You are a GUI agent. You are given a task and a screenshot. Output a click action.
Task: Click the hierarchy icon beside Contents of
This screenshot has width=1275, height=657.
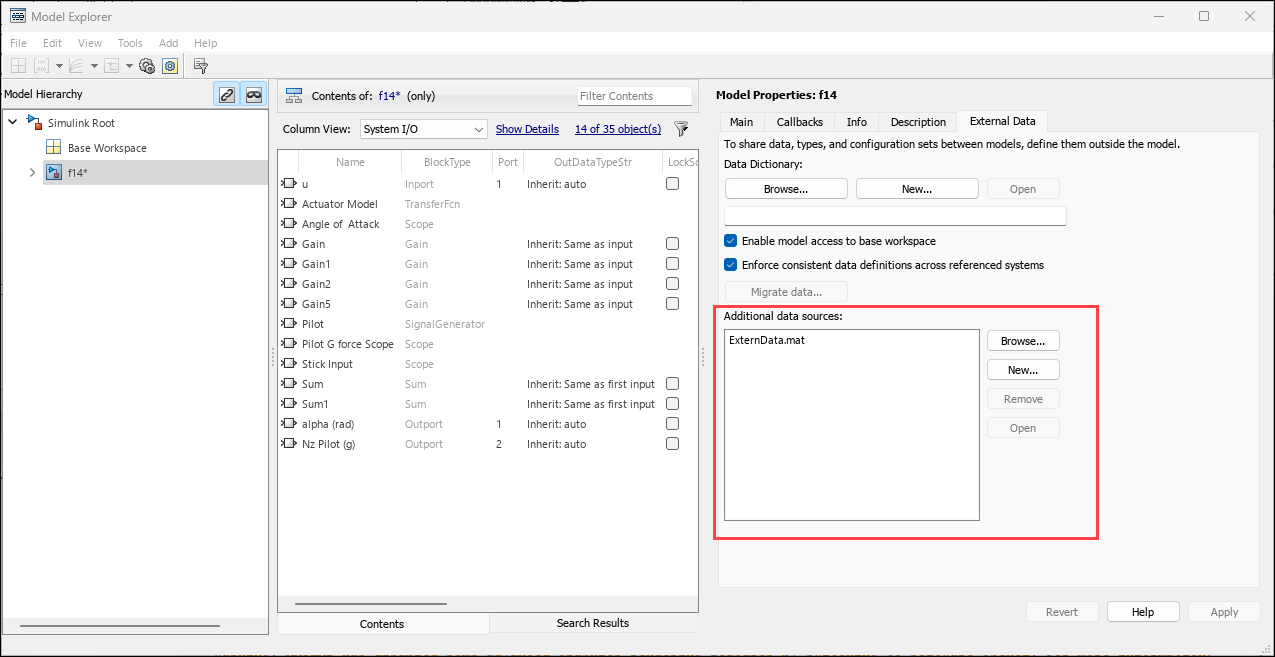tap(294, 96)
